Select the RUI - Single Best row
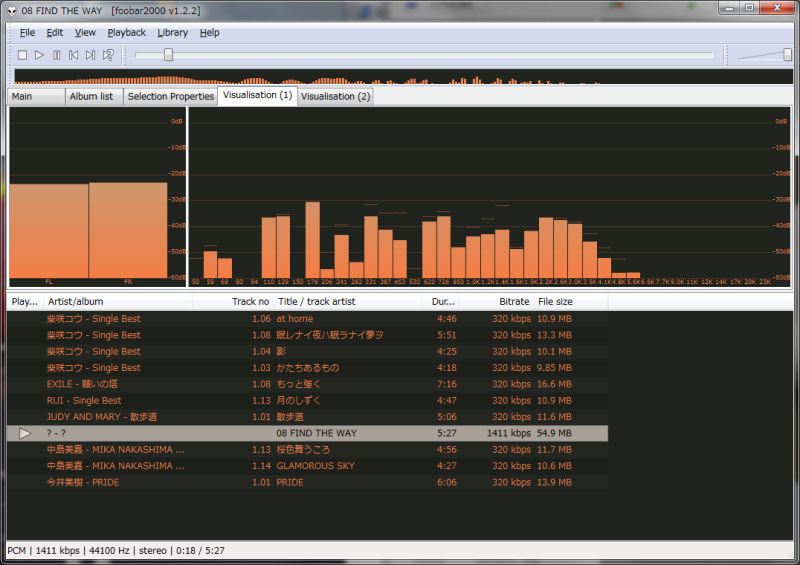Viewport: 800px width, 565px height. tap(307, 401)
